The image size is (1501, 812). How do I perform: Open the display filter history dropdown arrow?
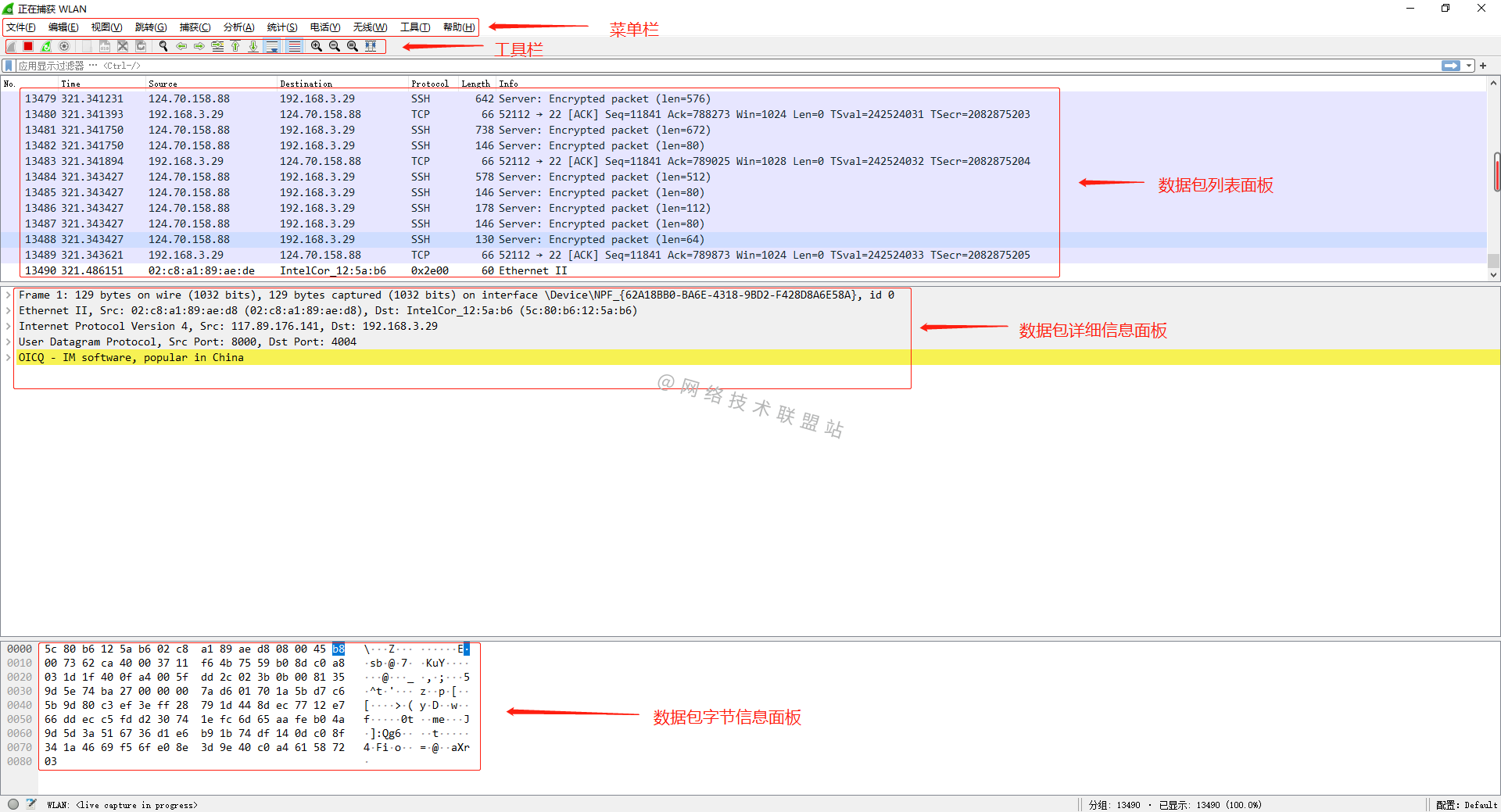1468,66
